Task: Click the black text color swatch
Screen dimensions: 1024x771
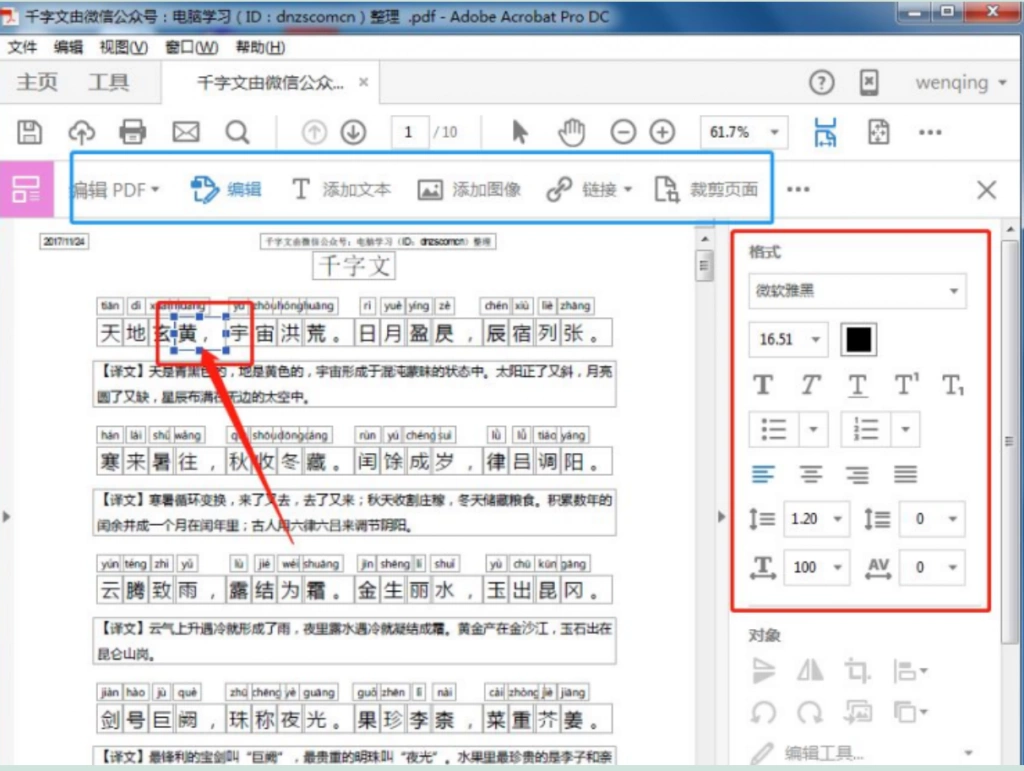Action: point(858,339)
